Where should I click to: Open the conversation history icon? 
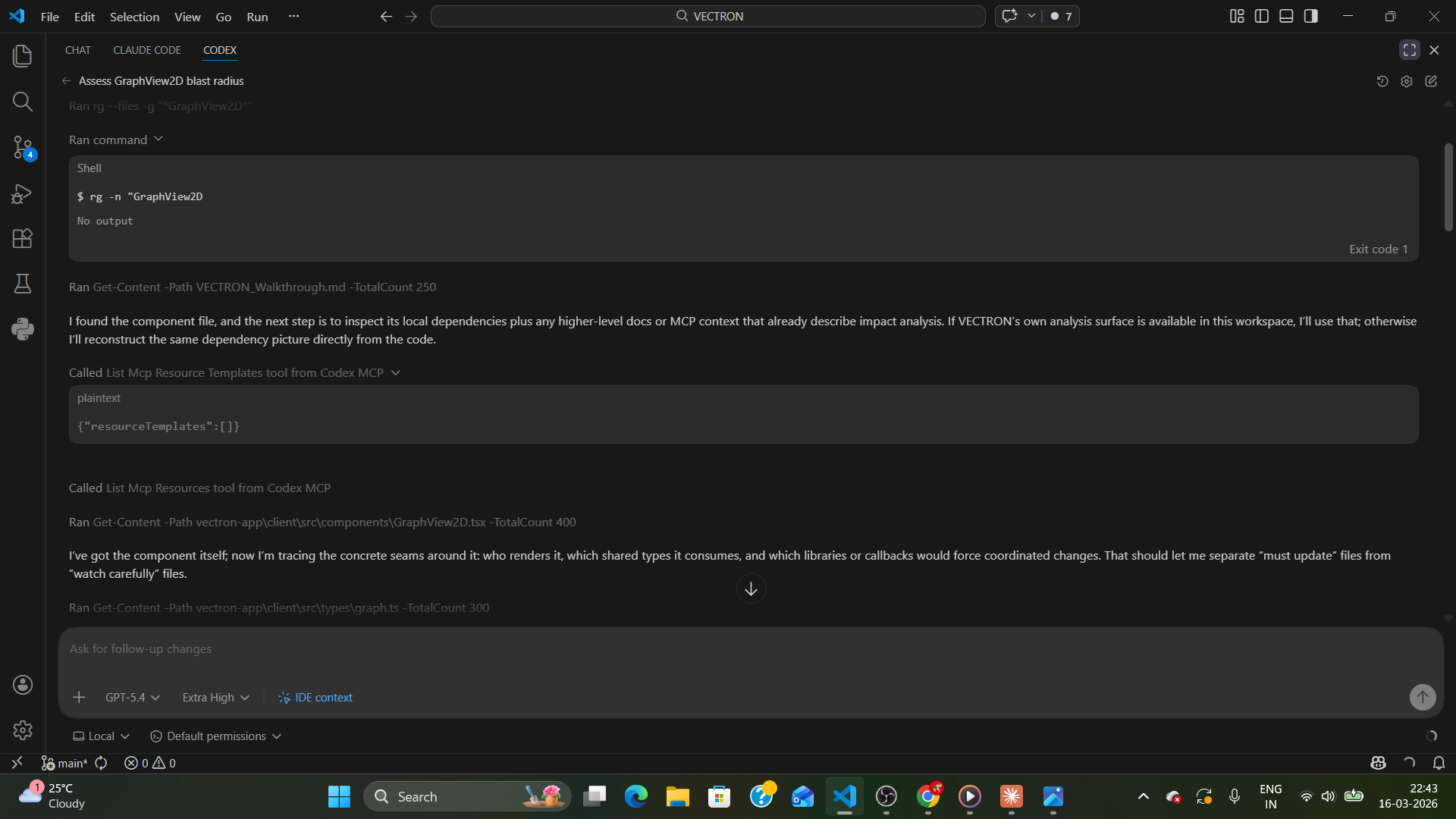(1382, 81)
